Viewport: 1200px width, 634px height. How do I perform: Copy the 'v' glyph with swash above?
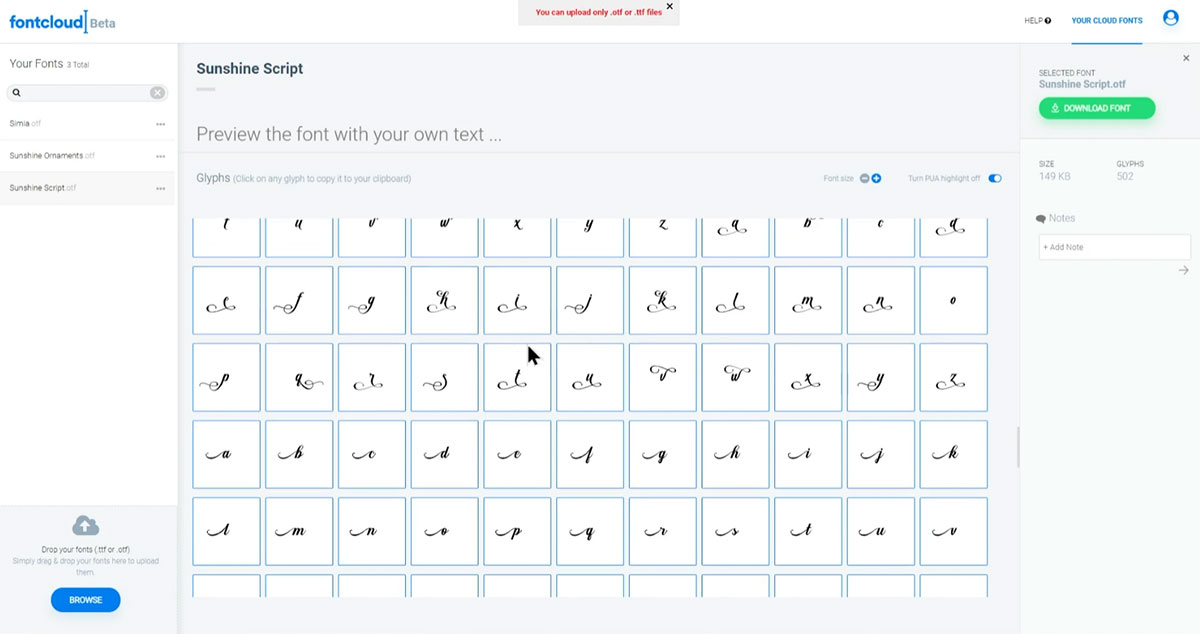click(x=663, y=377)
